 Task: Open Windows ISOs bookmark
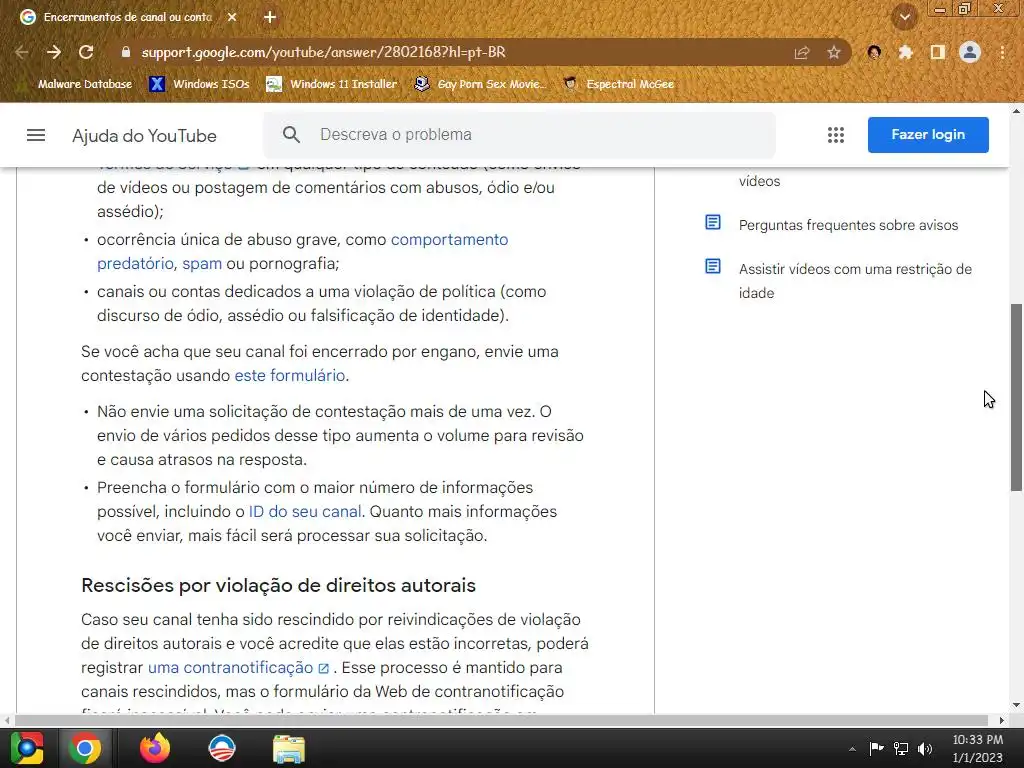[x=200, y=84]
